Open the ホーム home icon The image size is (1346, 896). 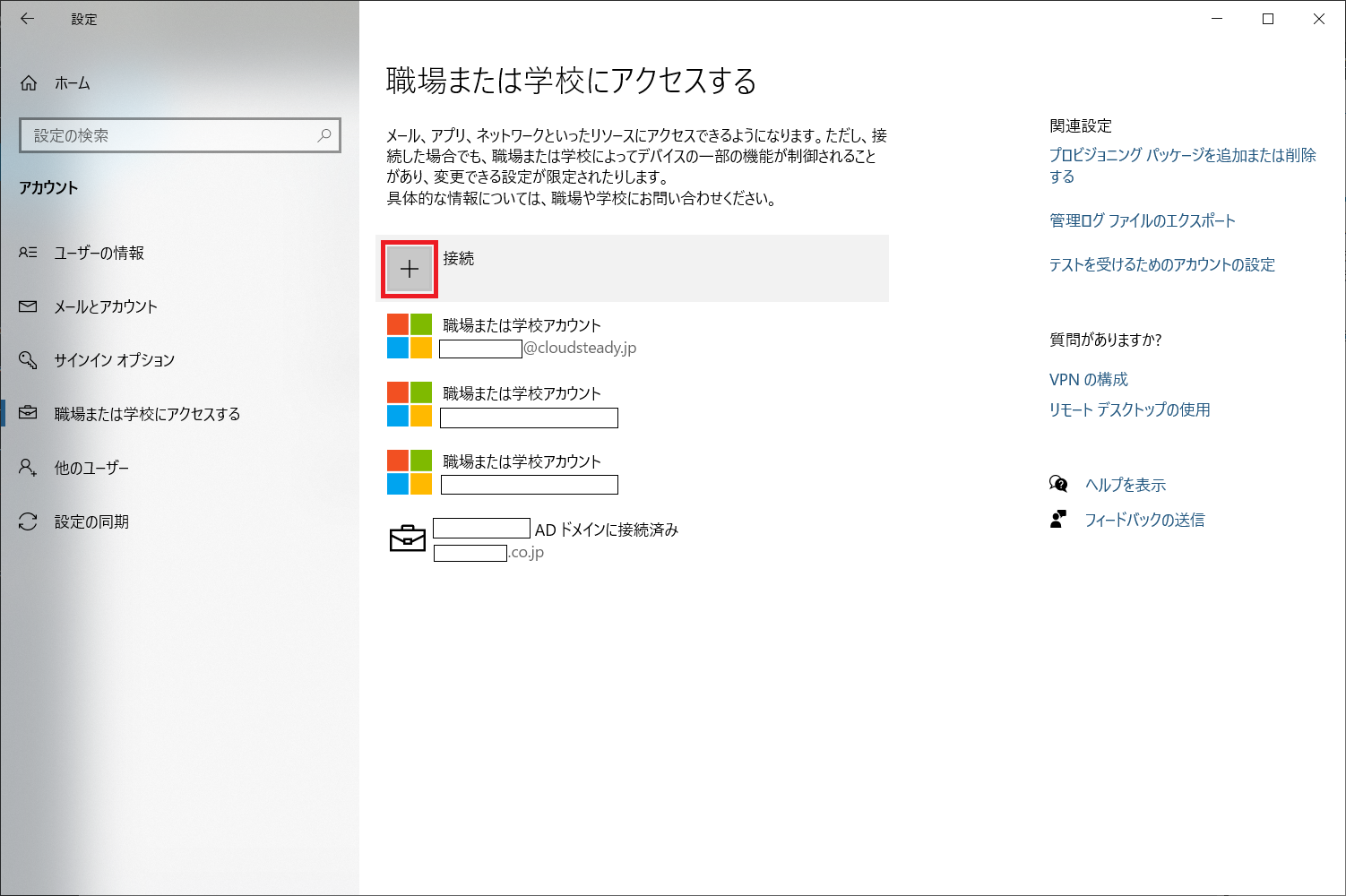click(29, 83)
